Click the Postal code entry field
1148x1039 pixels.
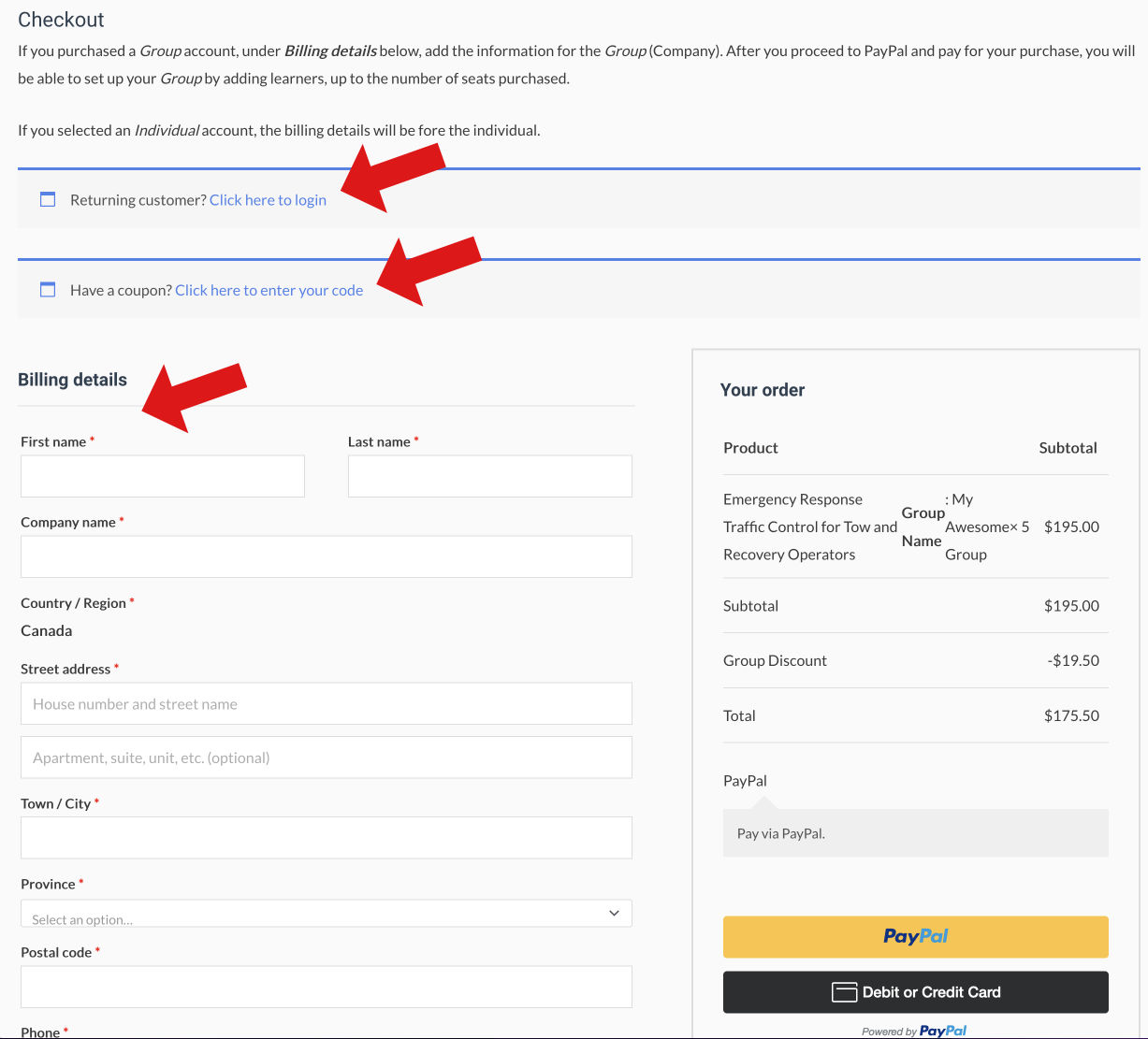click(326, 986)
